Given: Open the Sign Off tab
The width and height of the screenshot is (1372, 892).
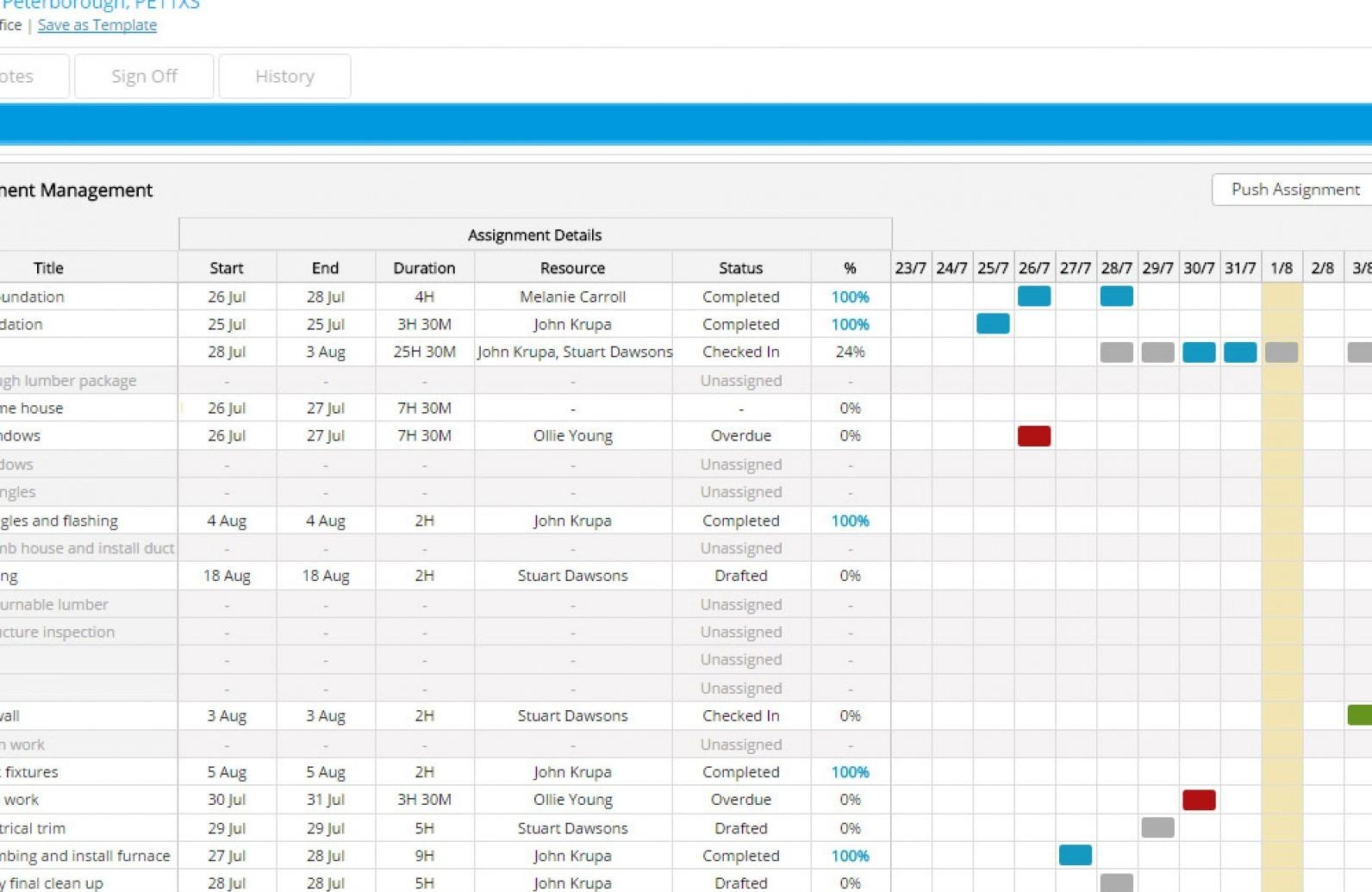Looking at the screenshot, I should tap(144, 77).
